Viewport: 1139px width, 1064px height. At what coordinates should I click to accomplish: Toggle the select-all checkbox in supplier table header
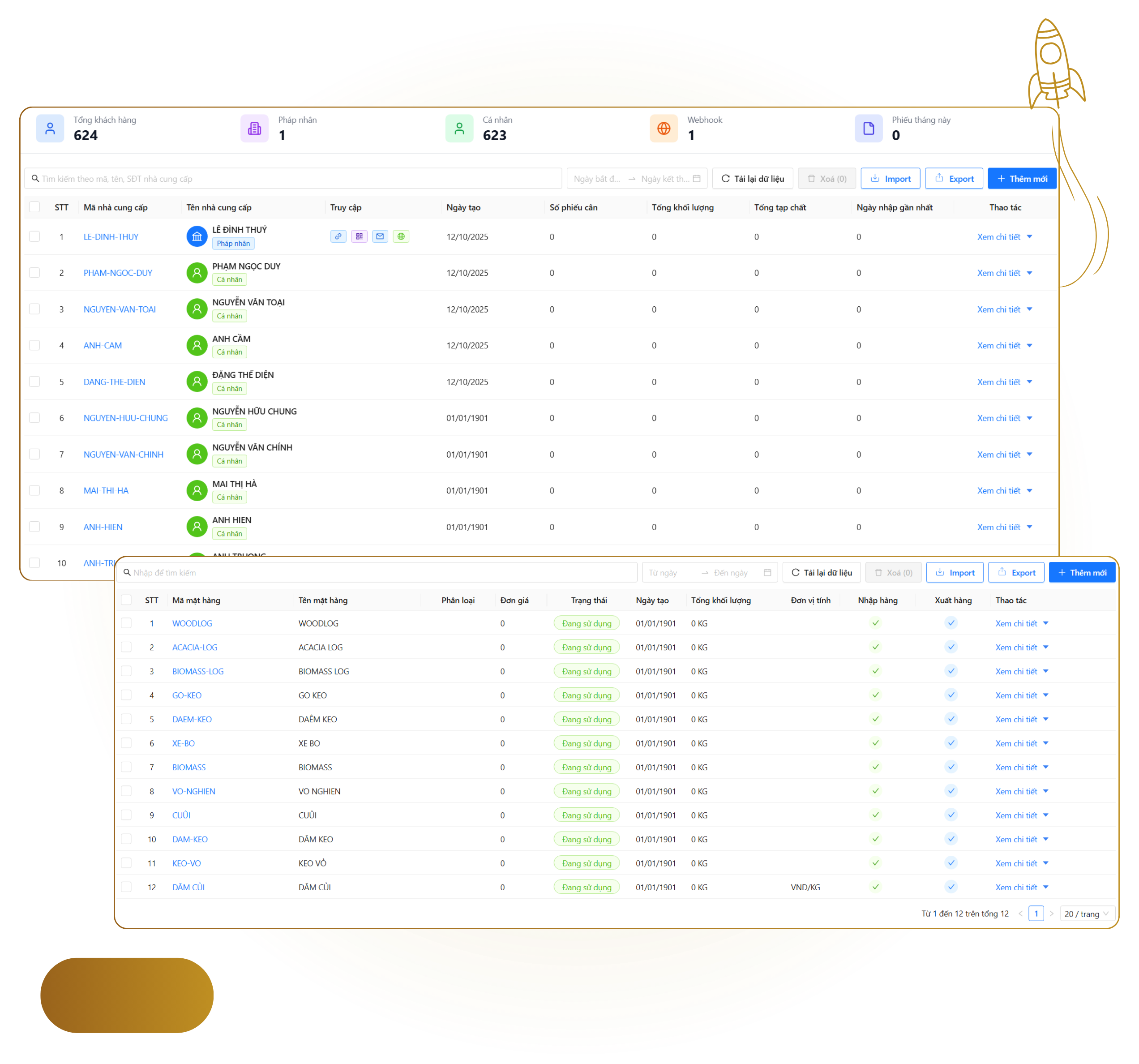click(35, 207)
